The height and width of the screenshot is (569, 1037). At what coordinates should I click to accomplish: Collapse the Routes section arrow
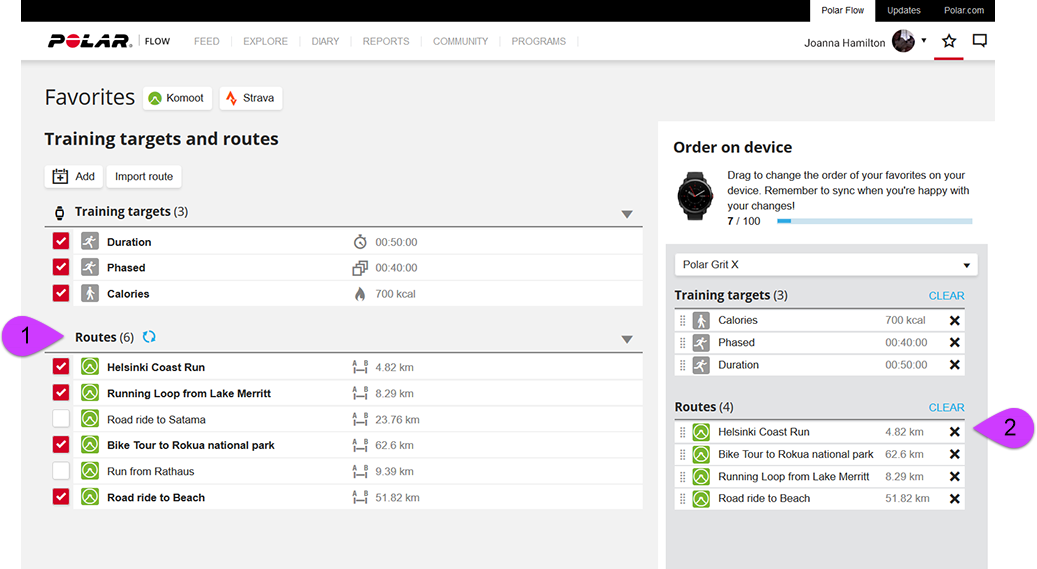coord(627,339)
